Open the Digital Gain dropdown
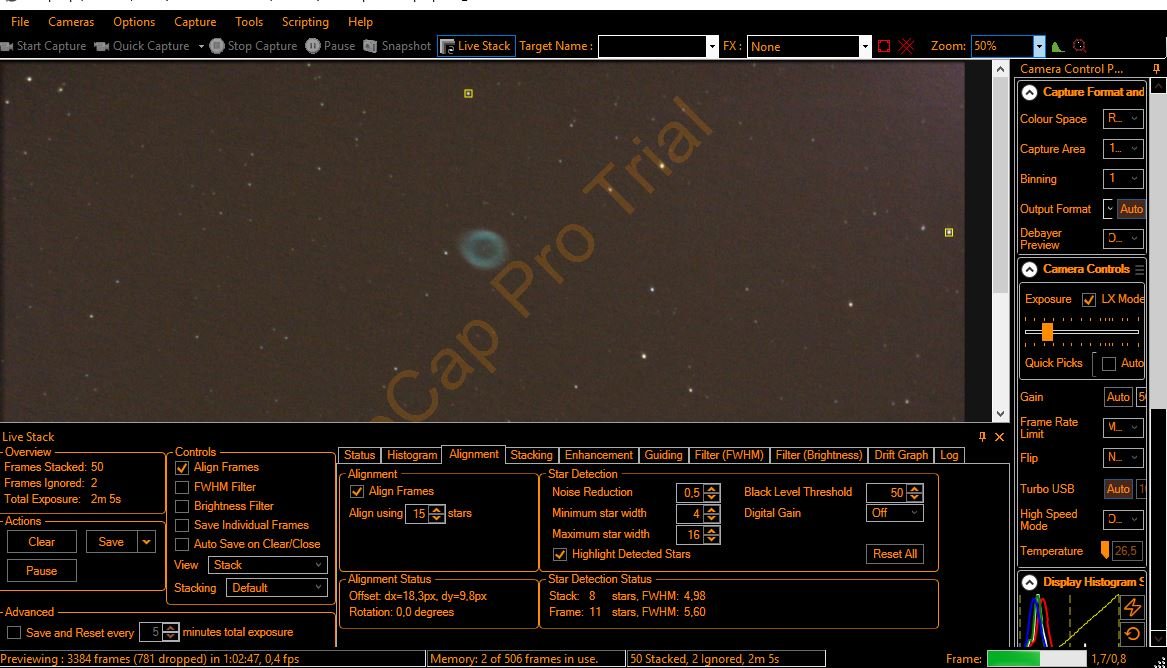Viewport: 1167px width, 668px height. tap(894, 513)
